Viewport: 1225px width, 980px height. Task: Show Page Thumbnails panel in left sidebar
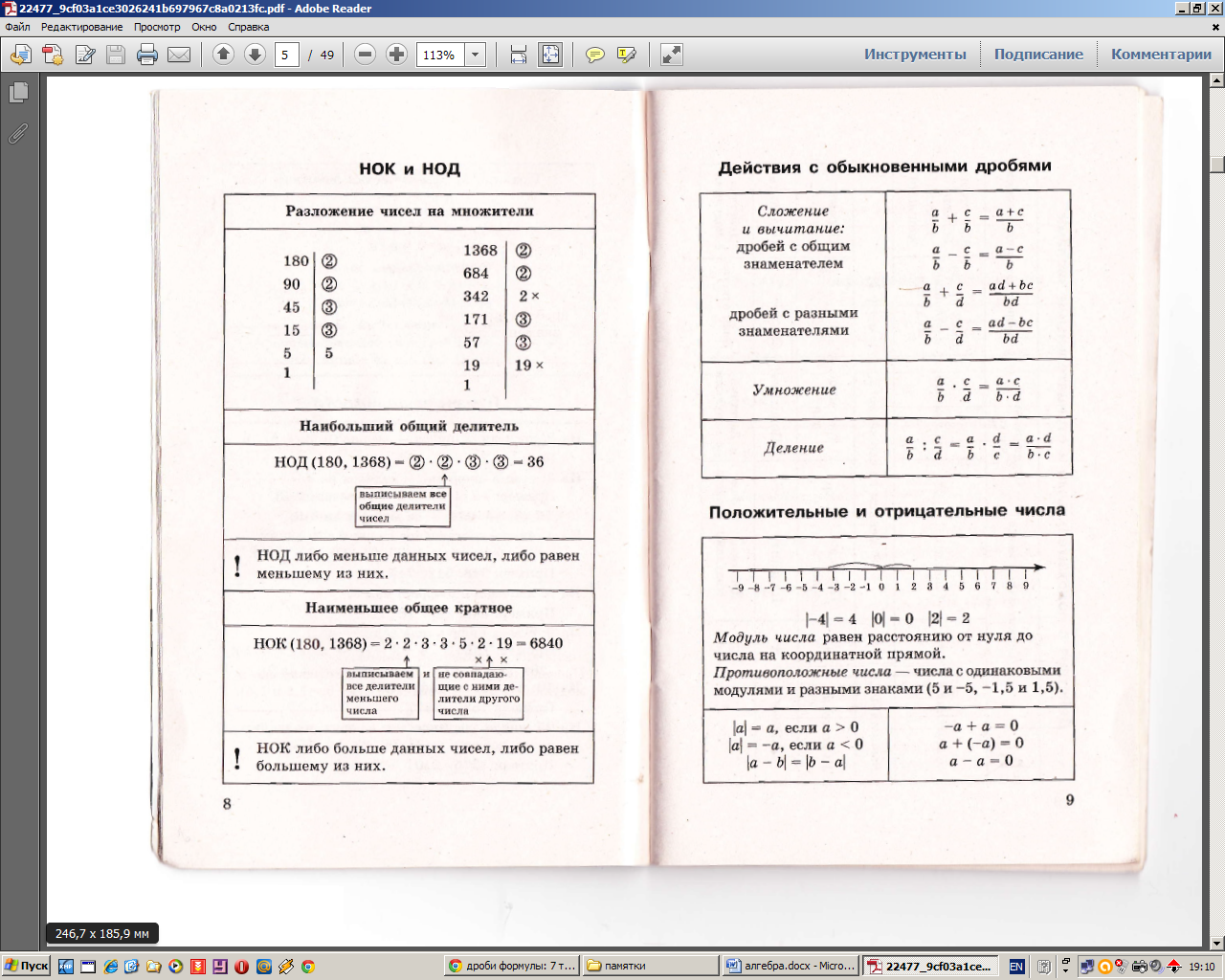(18, 93)
